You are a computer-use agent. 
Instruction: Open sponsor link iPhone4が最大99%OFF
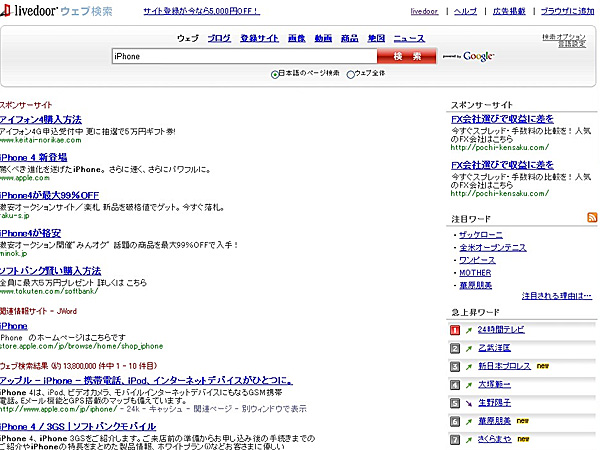pyautogui.click(x=49, y=196)
